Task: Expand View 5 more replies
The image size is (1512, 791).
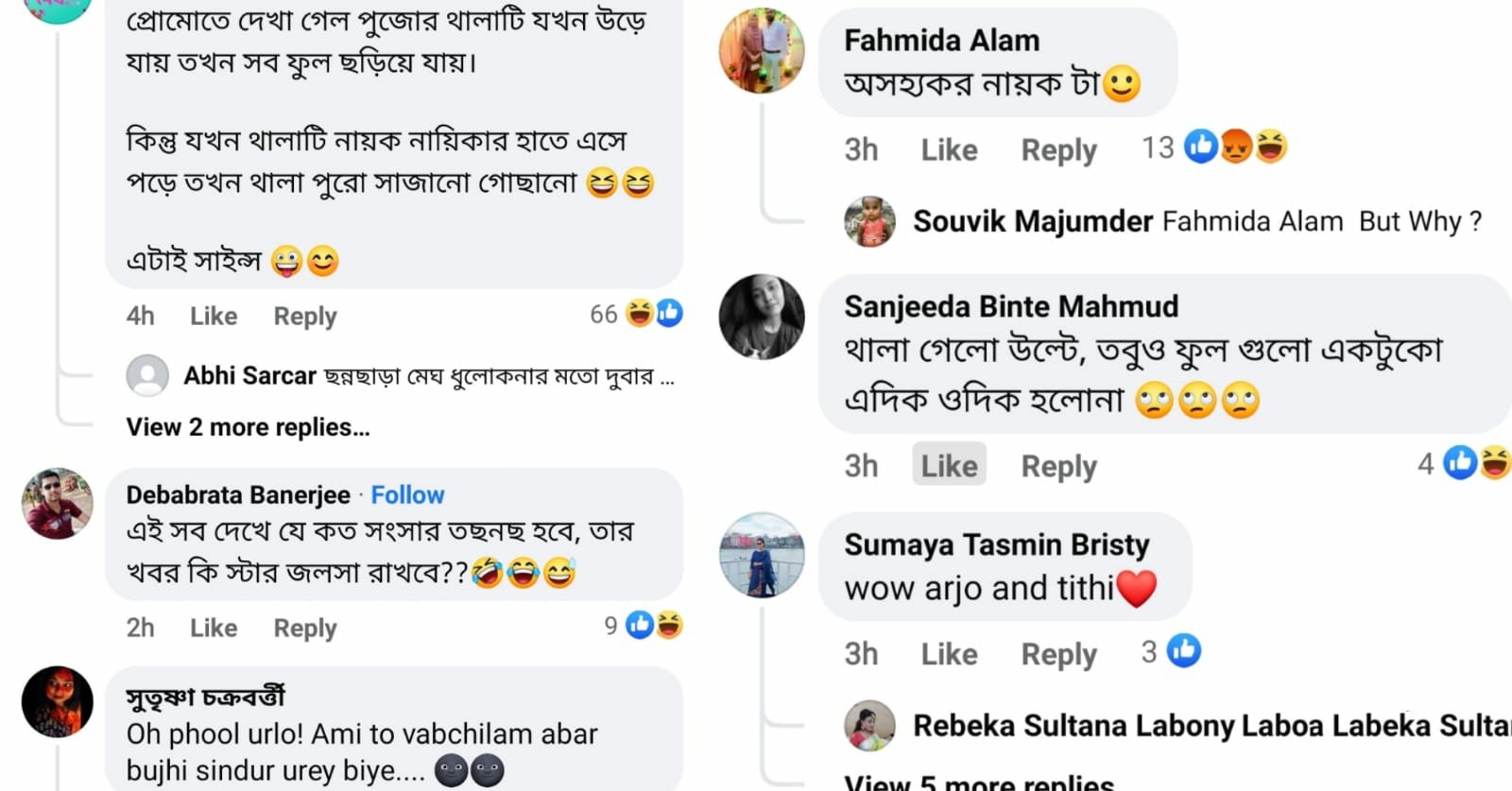Action: (x=979, y=782)
